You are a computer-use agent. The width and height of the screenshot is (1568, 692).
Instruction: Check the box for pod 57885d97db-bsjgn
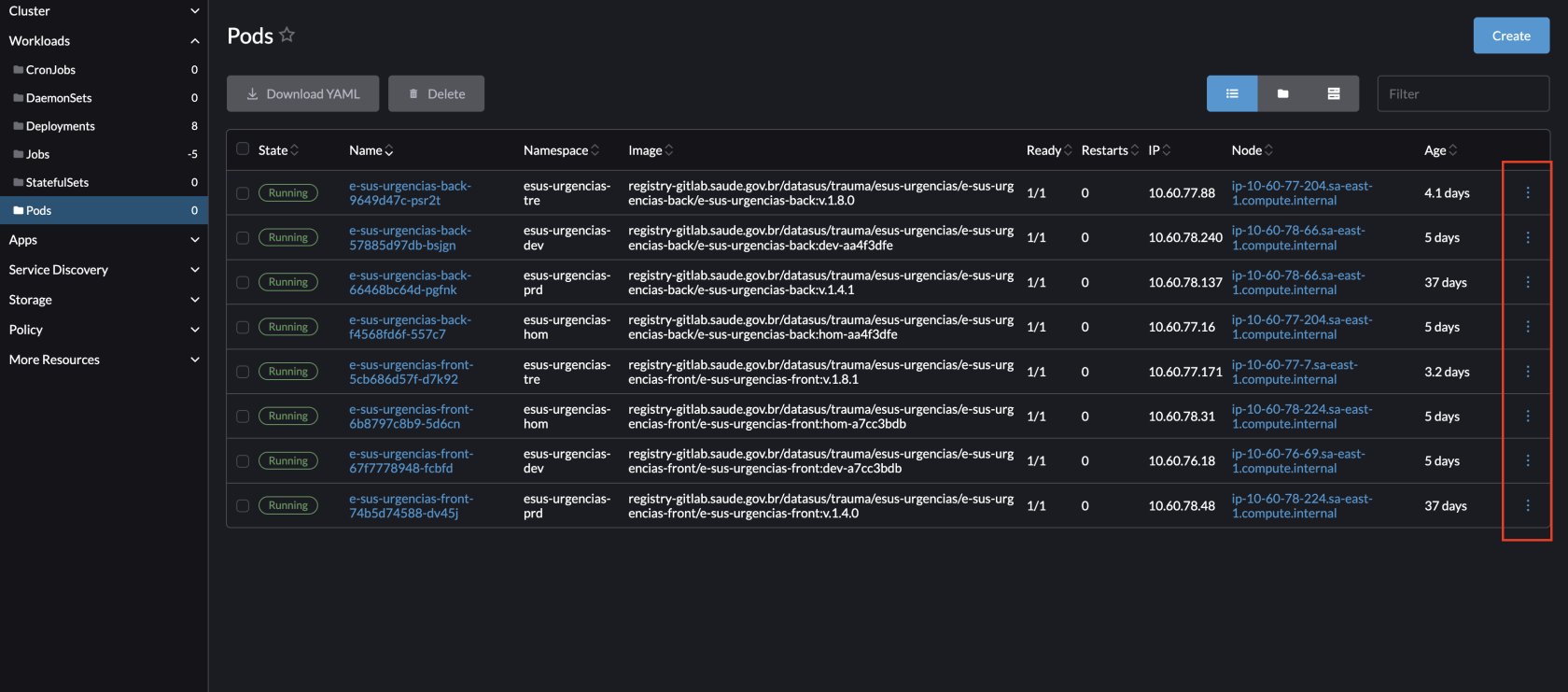tap(243, 238)
